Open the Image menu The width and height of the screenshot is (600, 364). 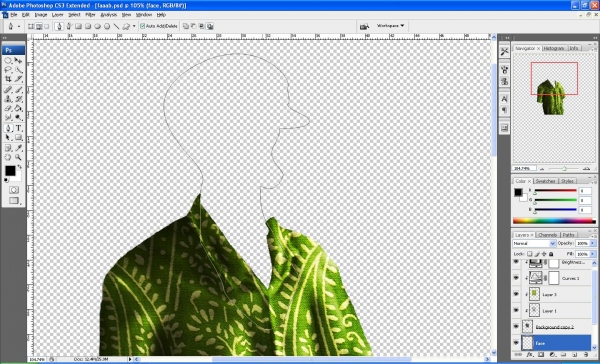tap(41, 15)
